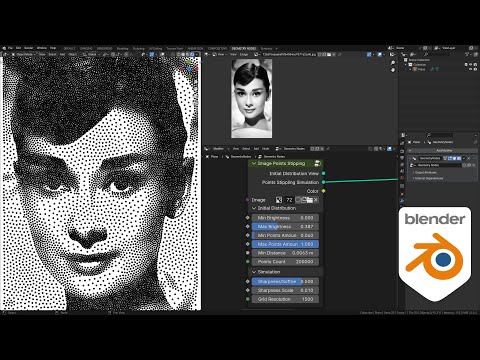Unlink the image with X in node

(316, 200)
